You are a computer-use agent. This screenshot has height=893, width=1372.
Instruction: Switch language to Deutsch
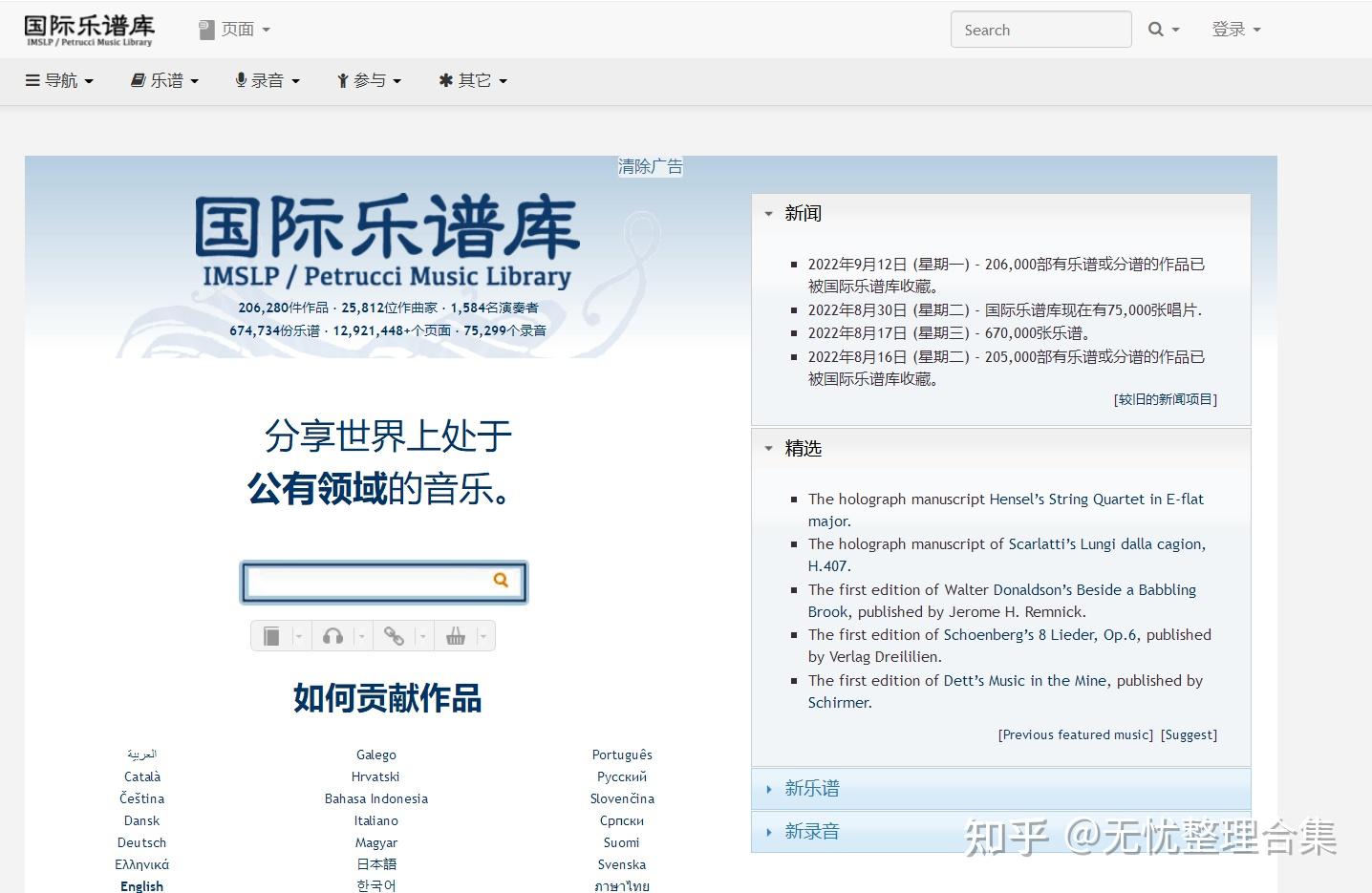pyautogui.click(x=141, y=842)
